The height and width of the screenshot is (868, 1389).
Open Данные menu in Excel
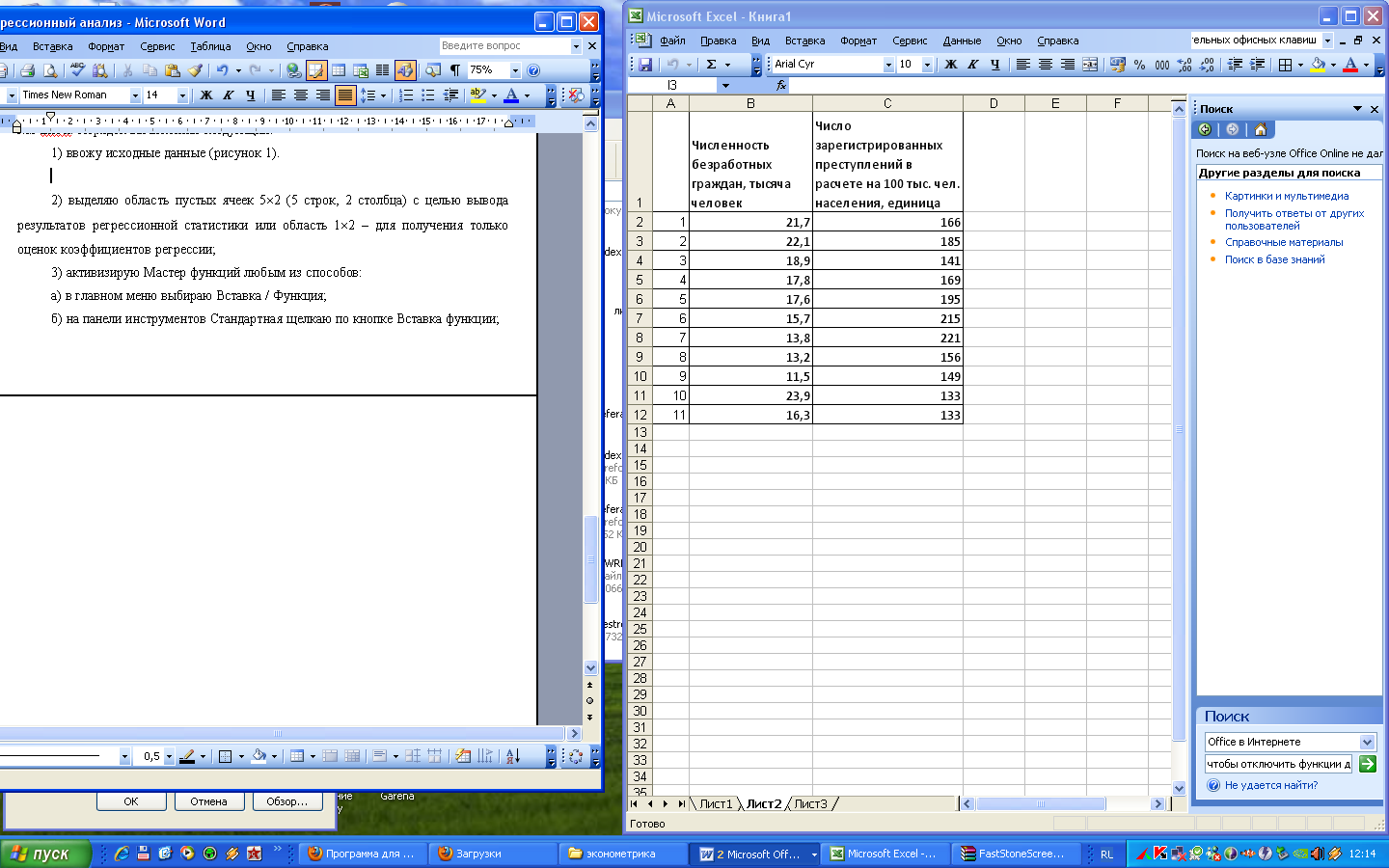[962, 41]
